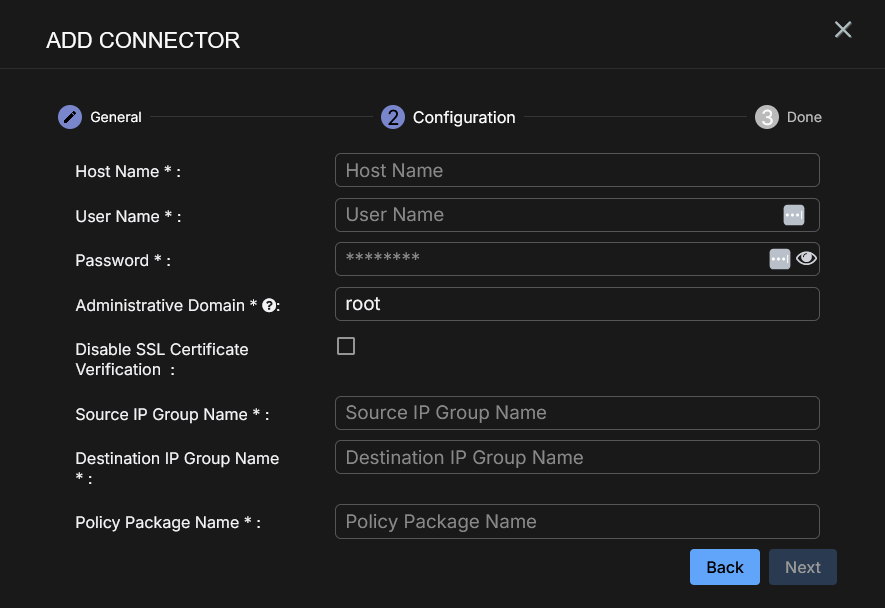Click into the User Name text box
The height and width of the screenshot is (608, 885).
click(x=555, y=215)
